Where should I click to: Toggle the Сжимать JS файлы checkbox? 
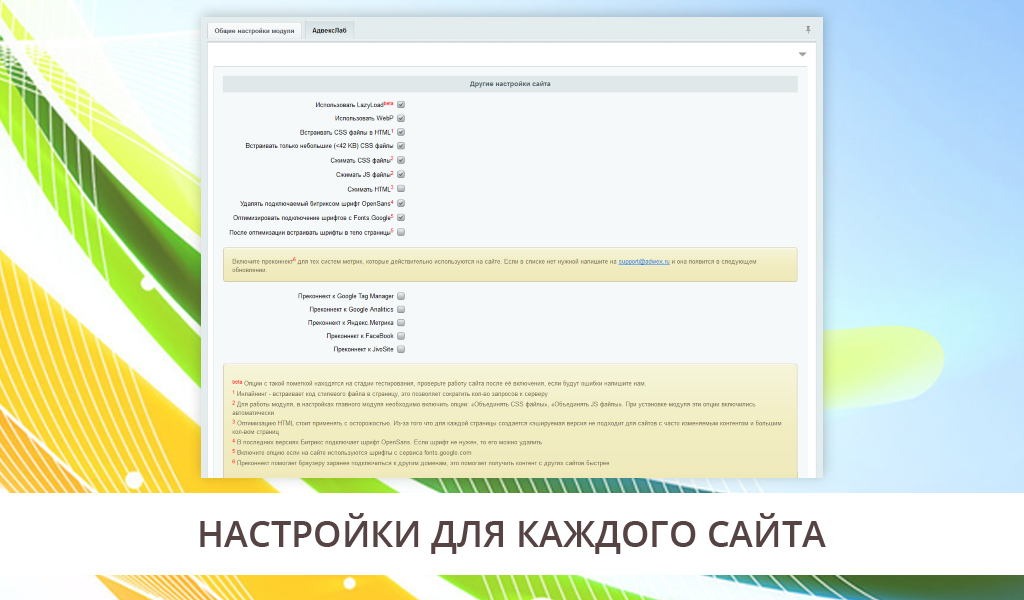(401, 174)
